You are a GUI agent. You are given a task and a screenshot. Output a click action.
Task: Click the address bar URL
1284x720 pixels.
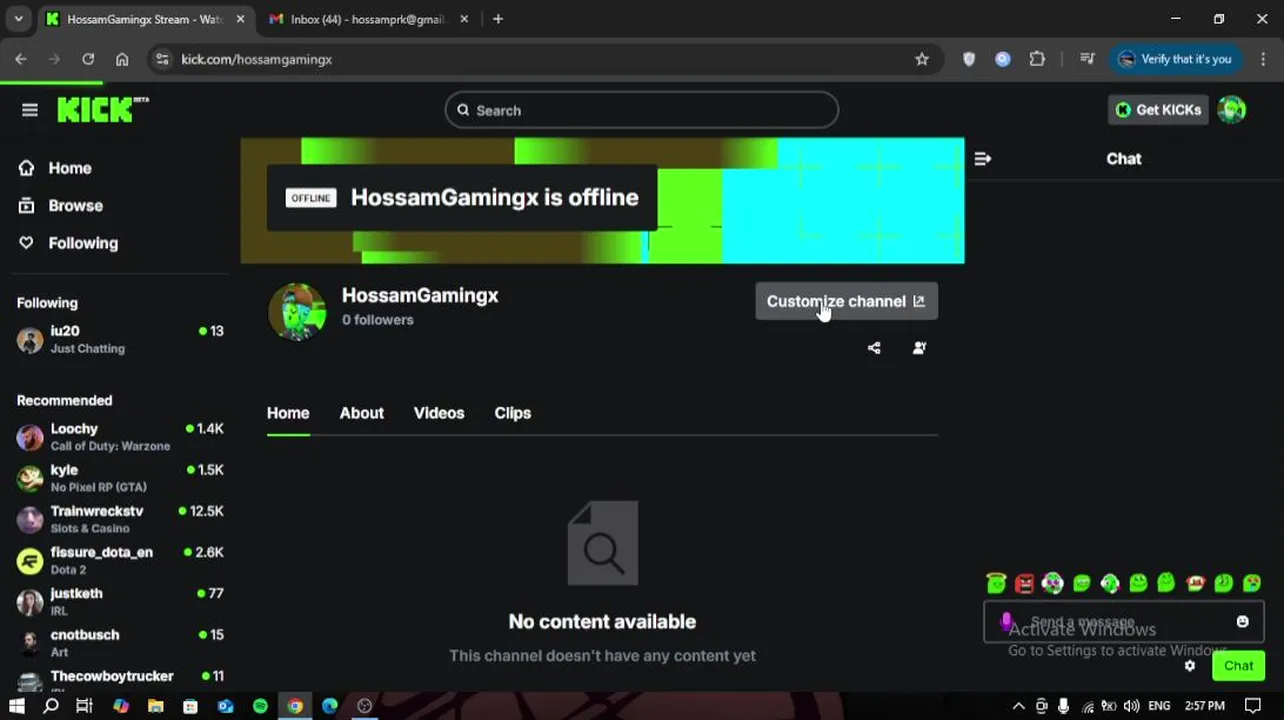click(x=256, y=59)
